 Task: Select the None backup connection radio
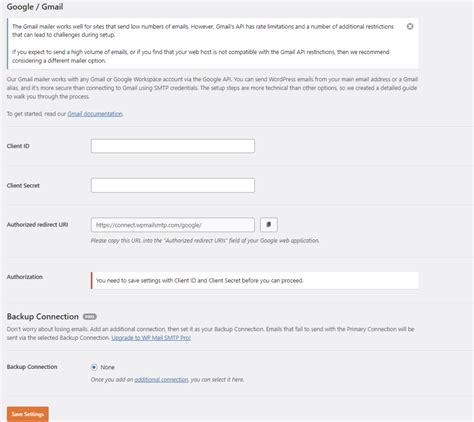[94, 367]
